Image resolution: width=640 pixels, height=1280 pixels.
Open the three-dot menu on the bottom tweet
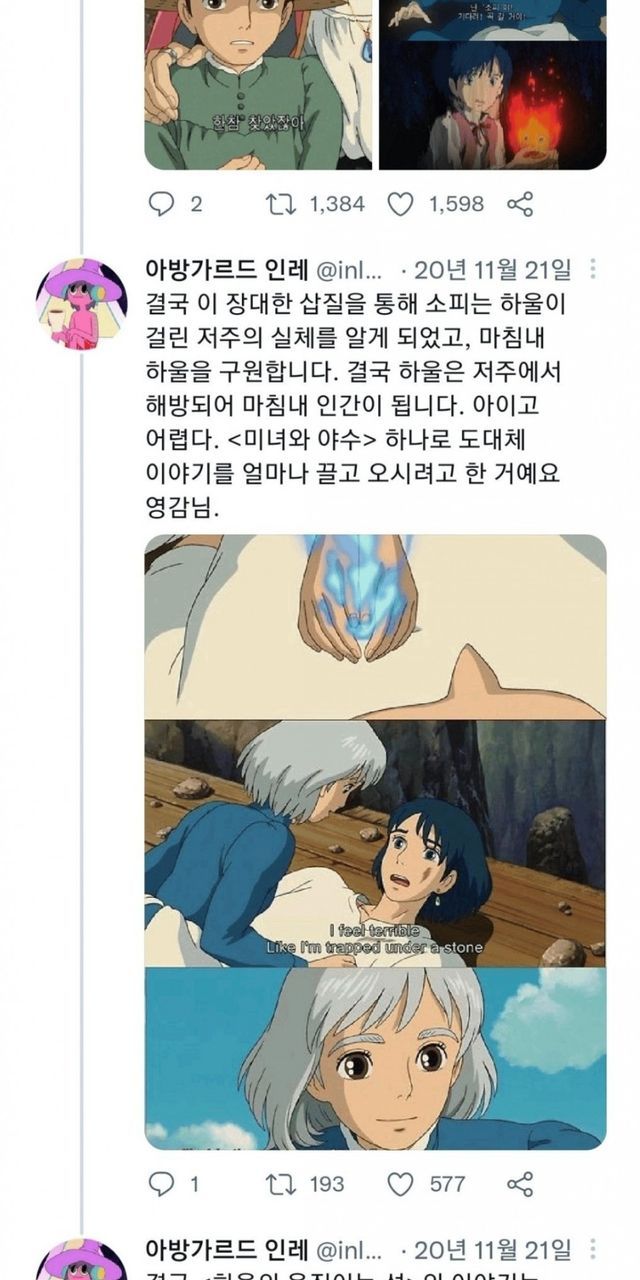click(x=593, y=1249)
